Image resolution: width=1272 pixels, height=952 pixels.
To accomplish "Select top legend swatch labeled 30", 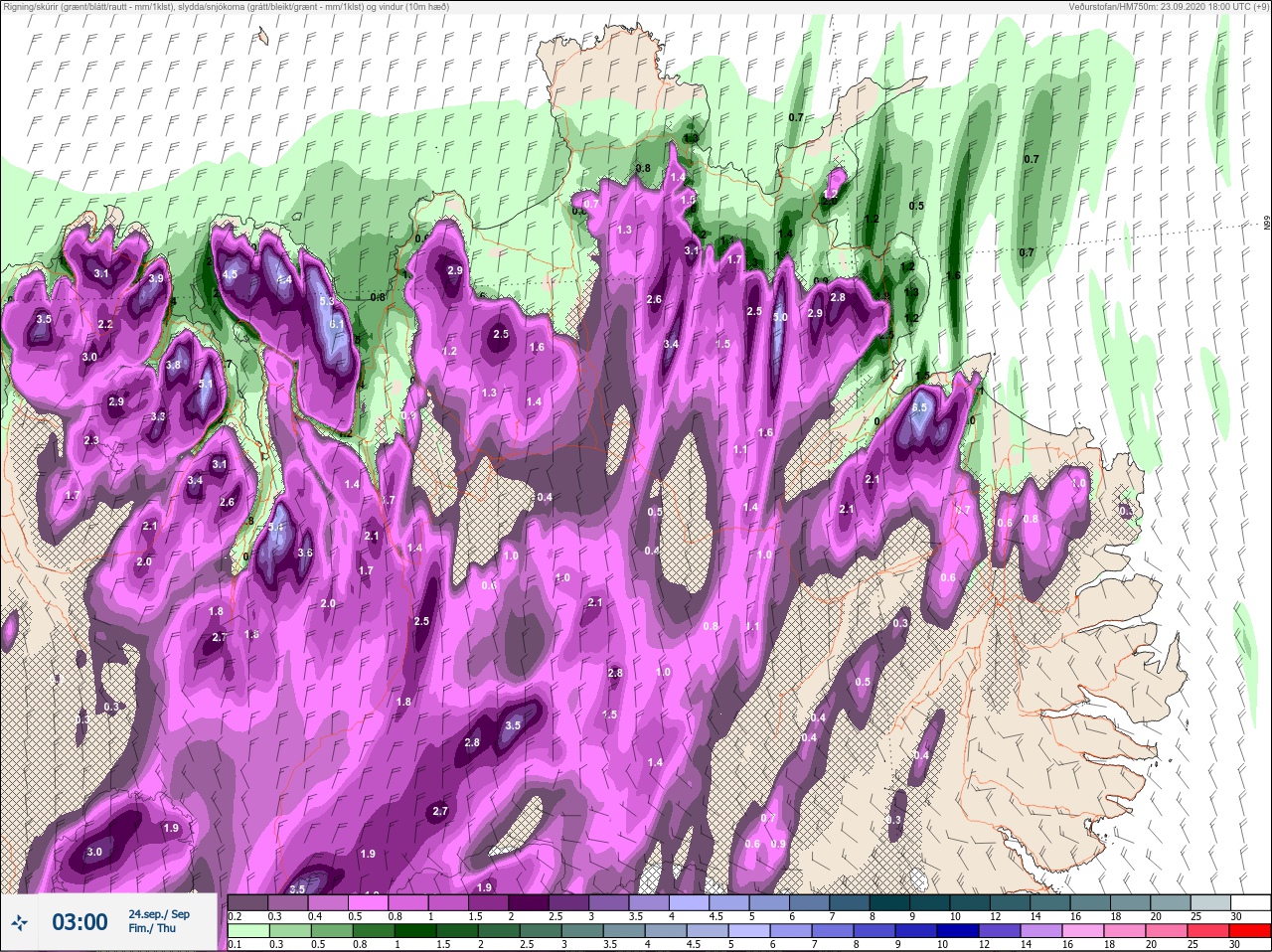I will click(1252, 902).
